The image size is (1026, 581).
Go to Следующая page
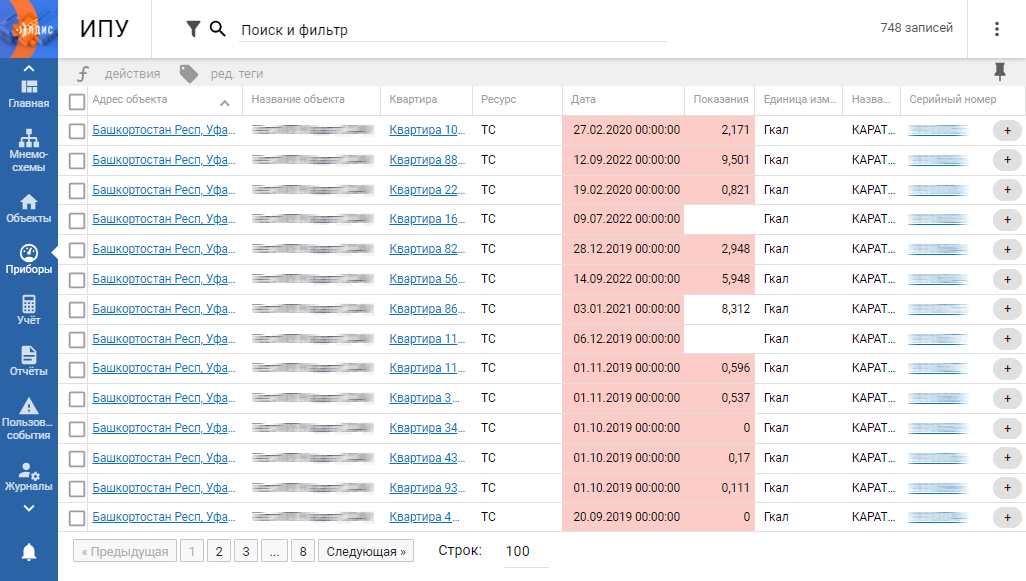pos(366,552)
